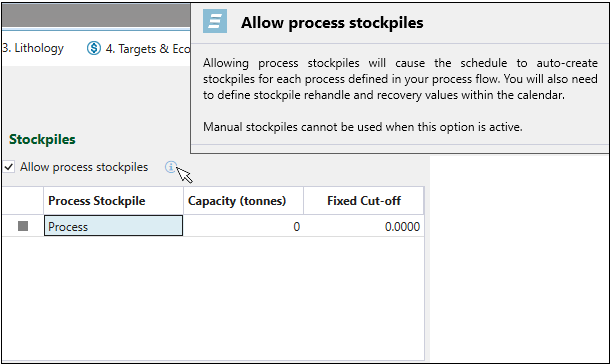Image resolution: width=610 pixels, height=364 pixels.
Task: Click the info icon beside Allow process stockpiles
Action: point(170,167)
